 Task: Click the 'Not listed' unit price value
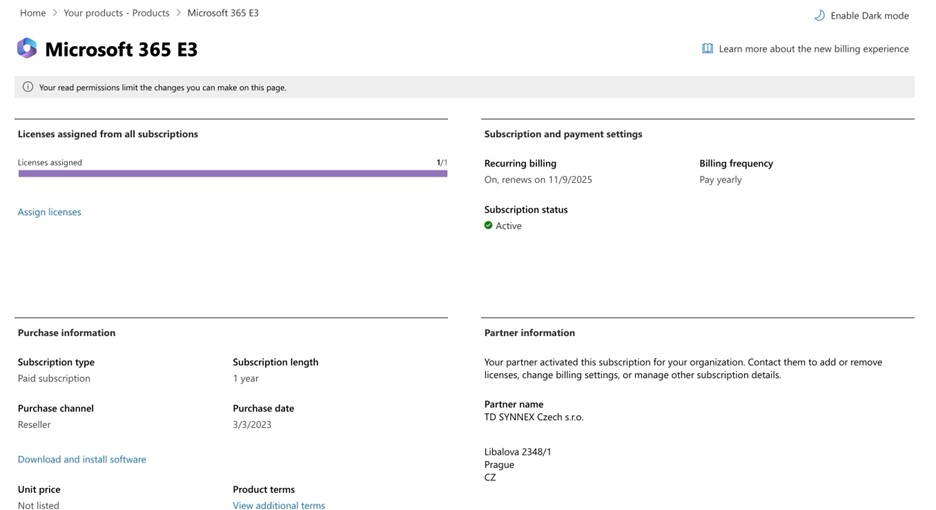[x=38, y=505]
